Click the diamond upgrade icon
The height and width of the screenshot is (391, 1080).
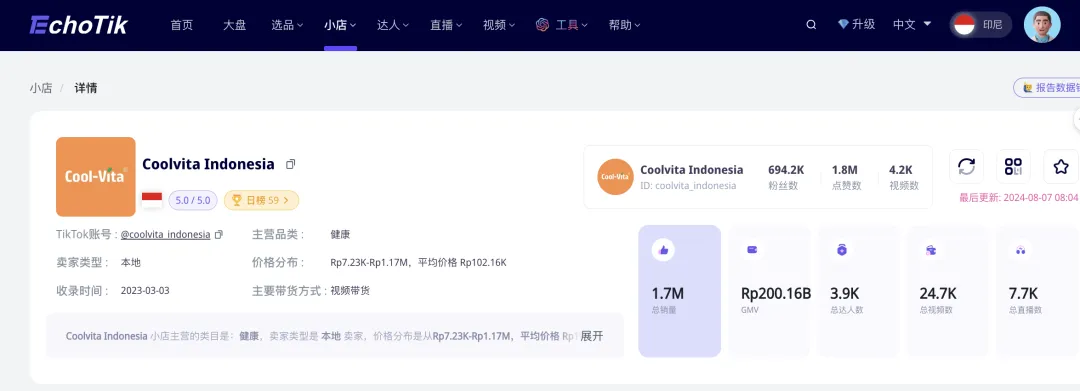click(843, 24)
